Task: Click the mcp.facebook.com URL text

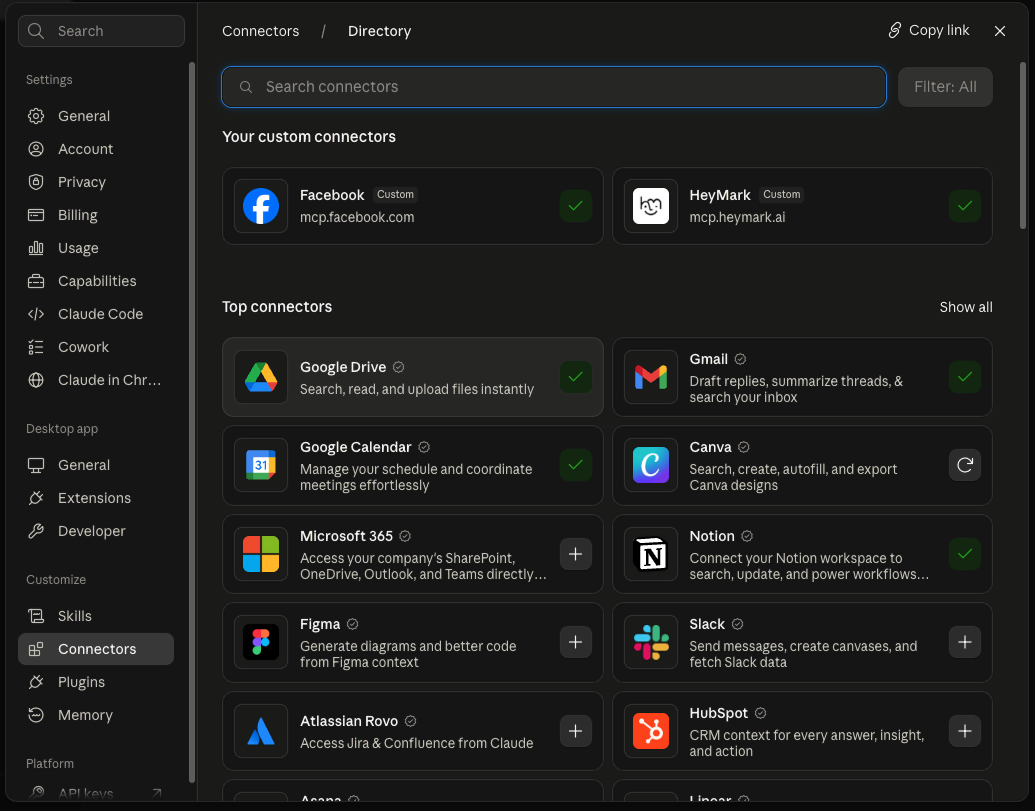Action: point(357,217)
